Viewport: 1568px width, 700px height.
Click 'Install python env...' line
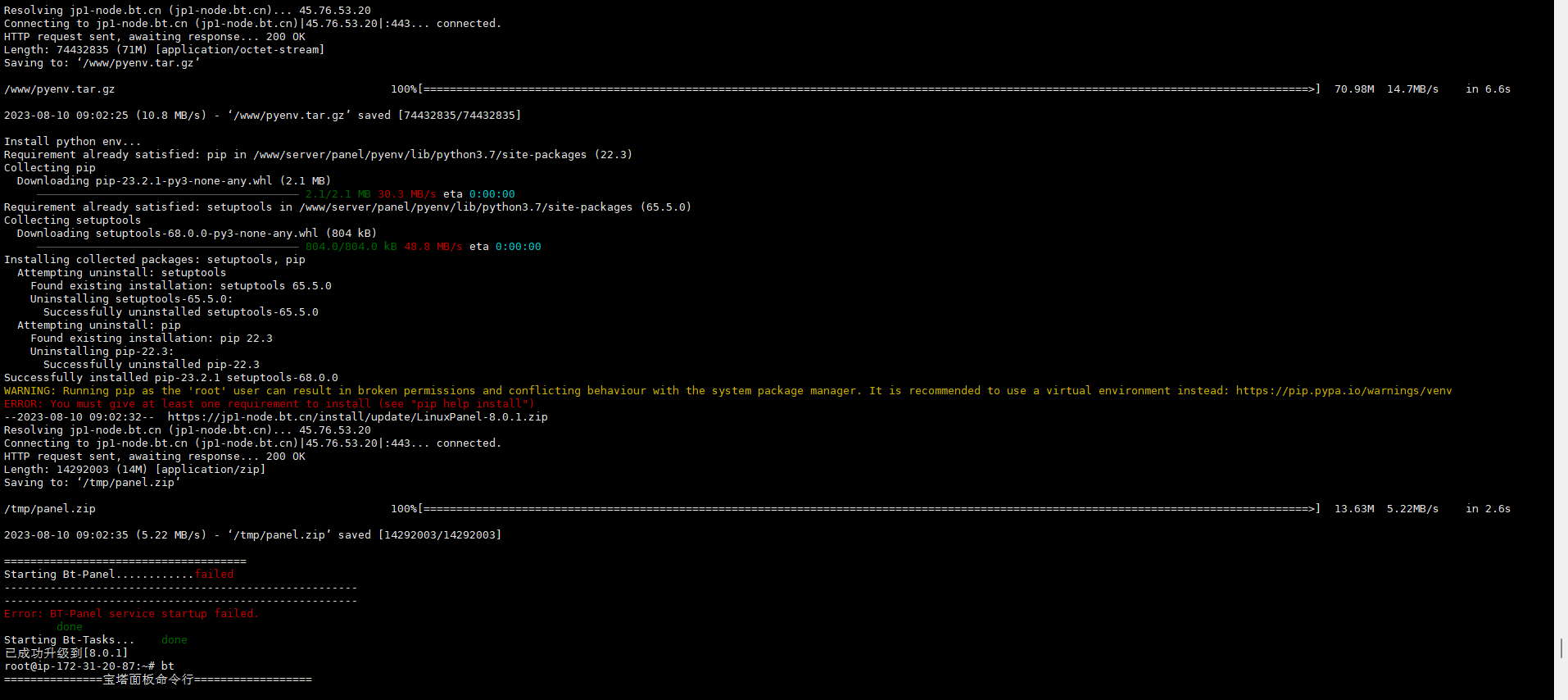tap(72, 142)
